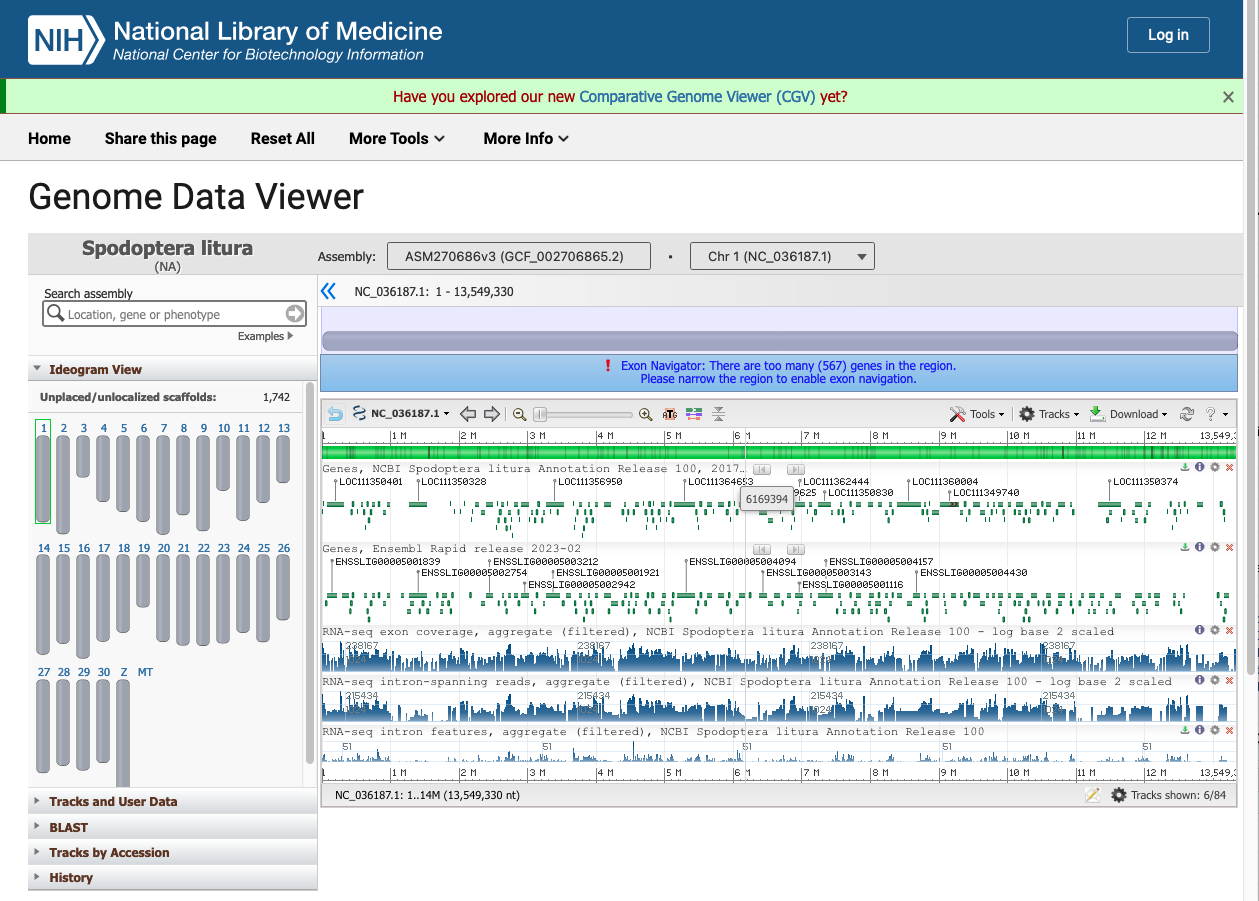Viewport: 1259px width, 901px height.
Task: Click the zoom in magnifier icon
Action: (x=646, y=414)
